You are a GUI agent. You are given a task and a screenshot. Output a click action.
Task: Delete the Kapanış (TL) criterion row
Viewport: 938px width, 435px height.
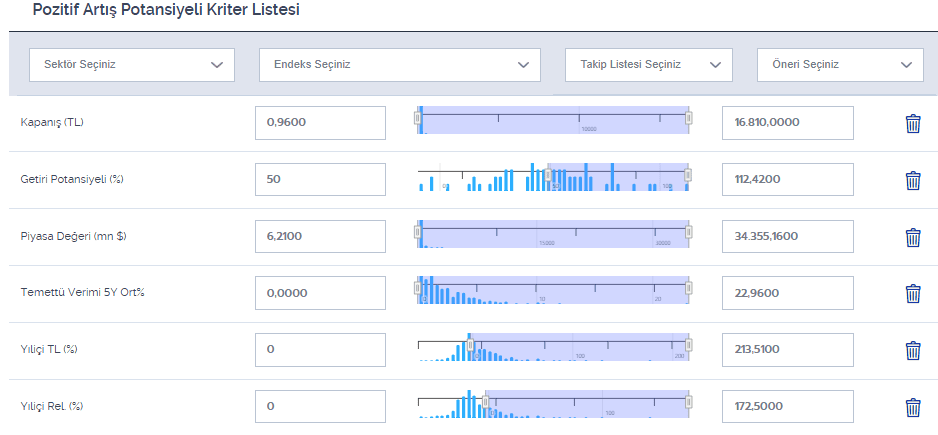click(912, 124)
